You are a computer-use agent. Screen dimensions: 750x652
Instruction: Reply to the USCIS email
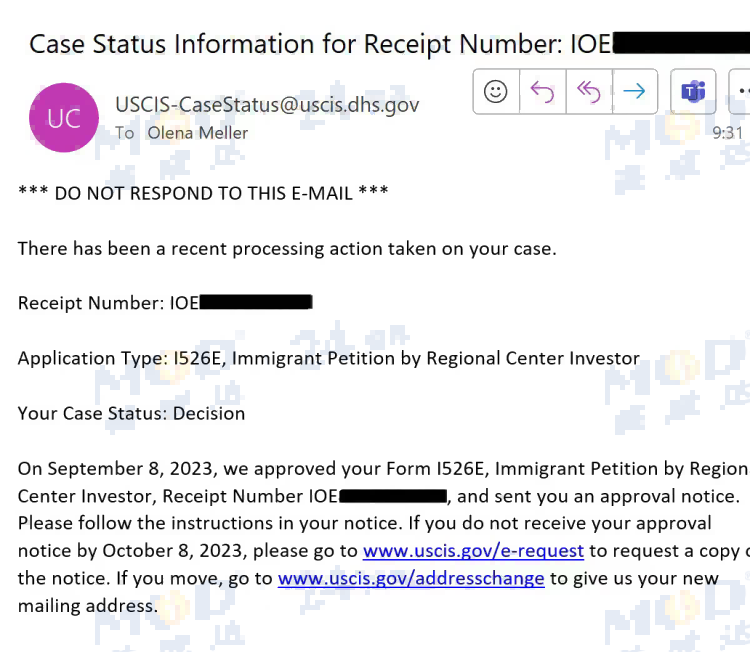[542, 92]
